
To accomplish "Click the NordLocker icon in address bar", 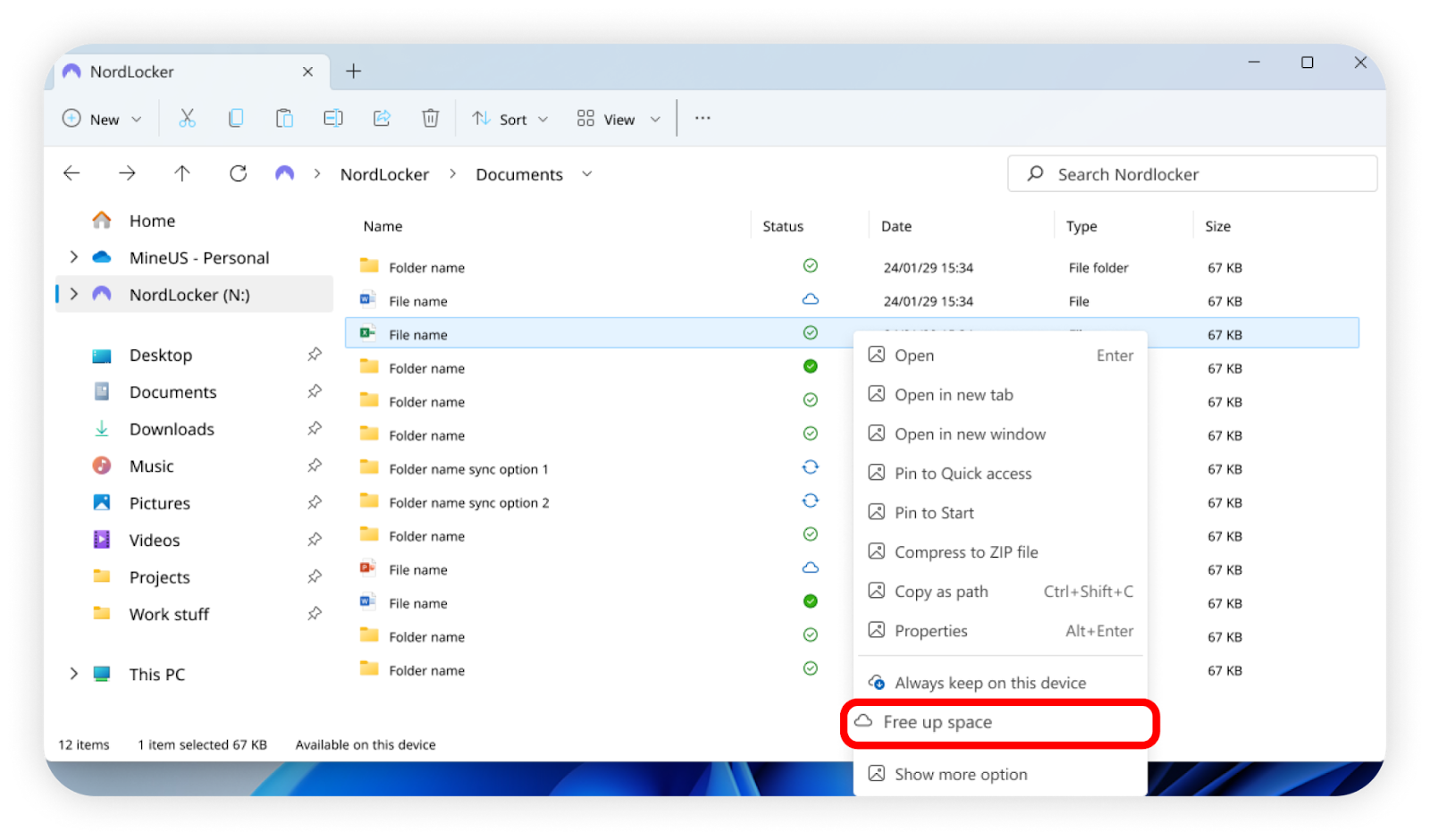I will 284,173.
